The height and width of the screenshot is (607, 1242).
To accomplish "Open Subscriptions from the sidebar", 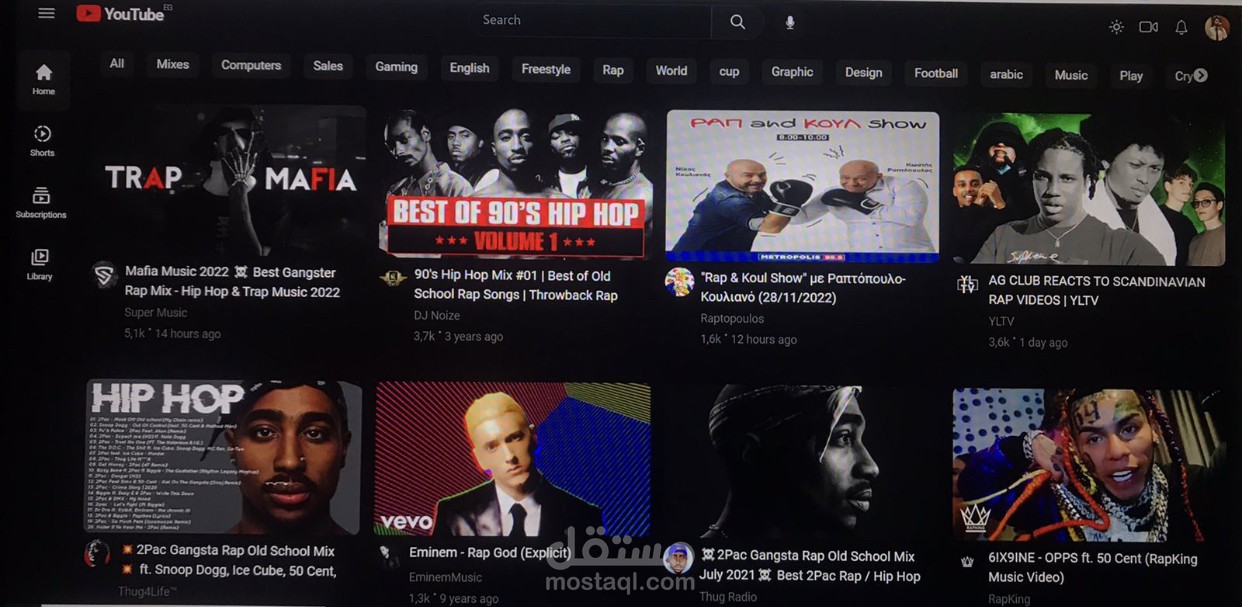I will tap(41, 202).
